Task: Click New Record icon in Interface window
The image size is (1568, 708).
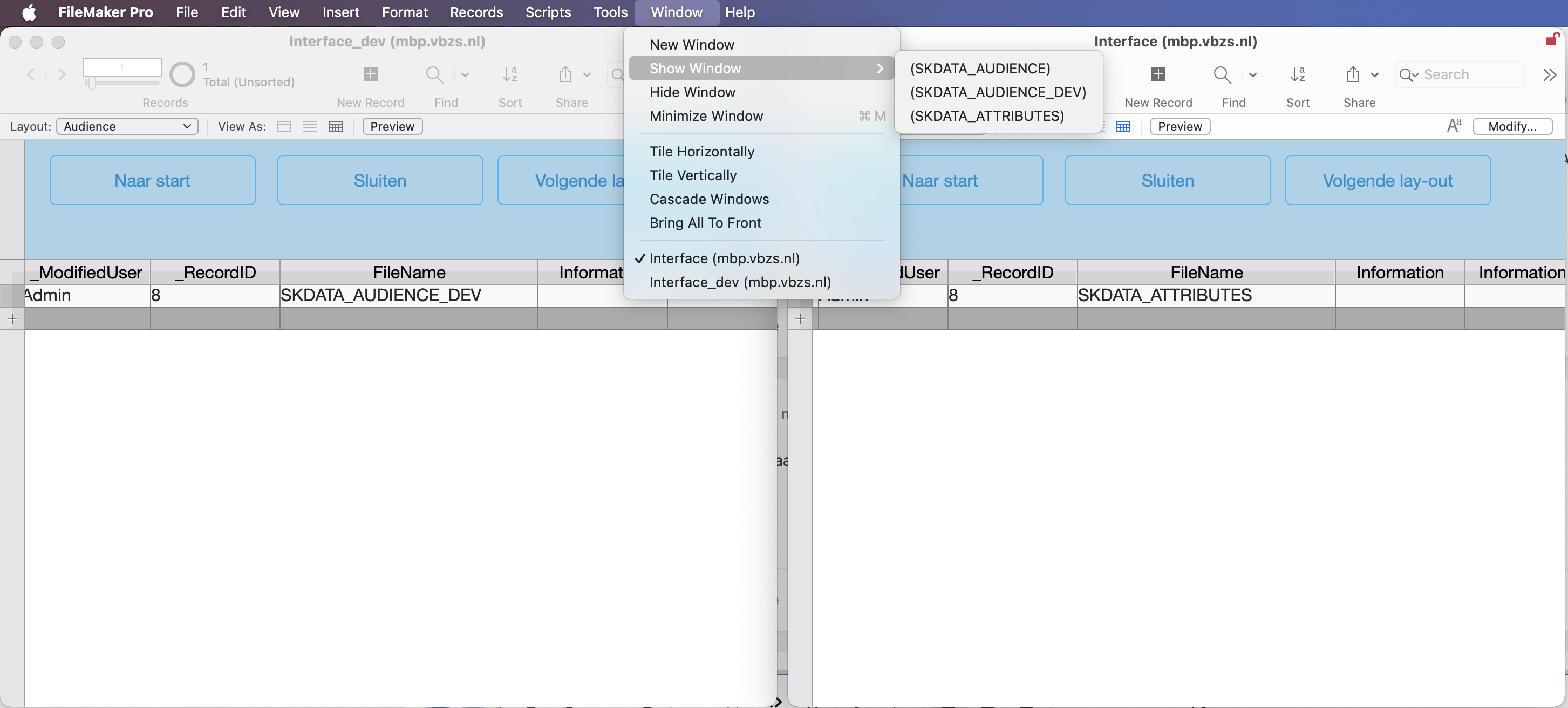Action: (x=1158, y=74)
